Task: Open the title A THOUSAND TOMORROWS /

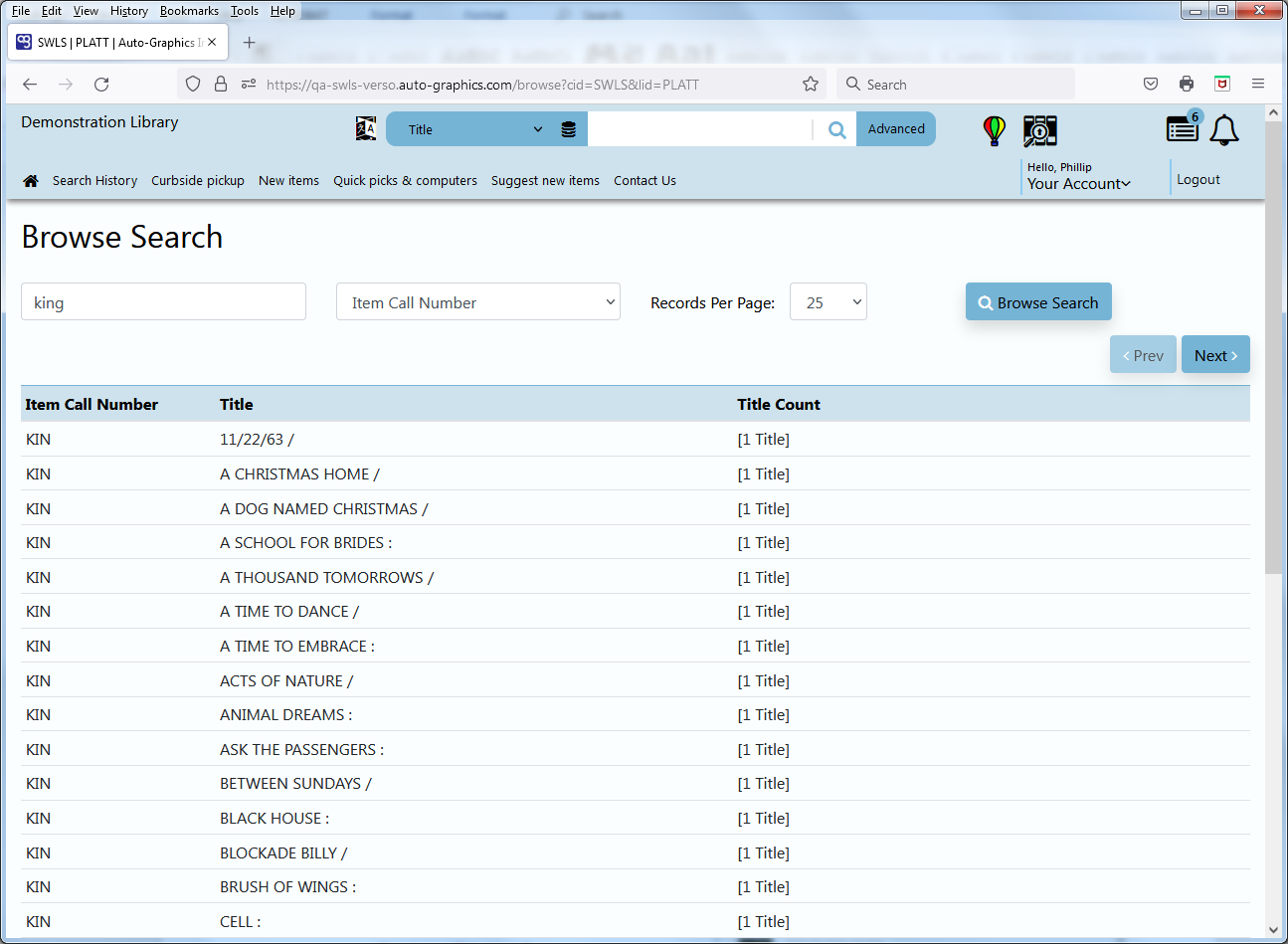Action: [326, 578]
